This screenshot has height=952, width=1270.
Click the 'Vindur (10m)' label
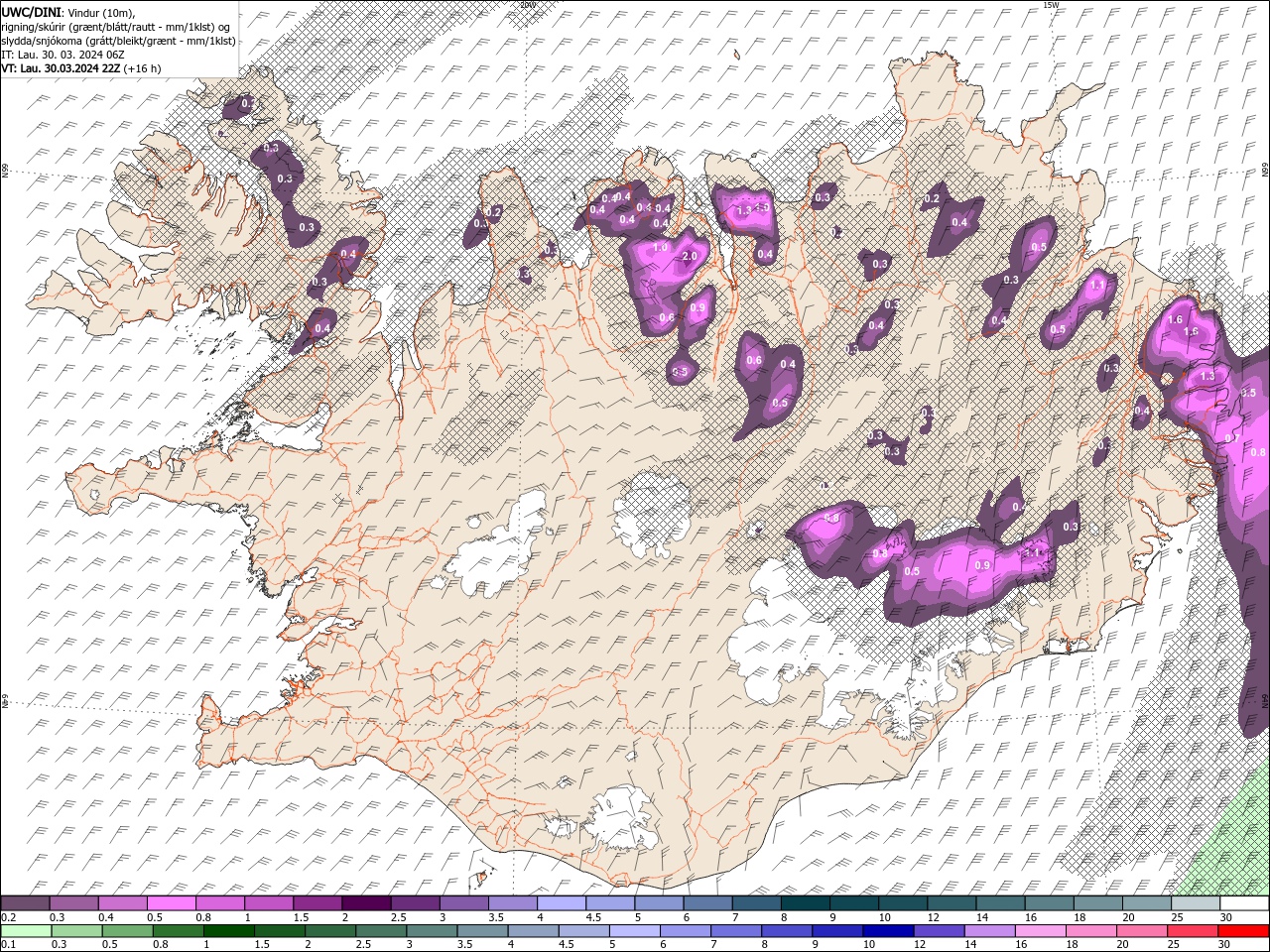[x=102, y=12]
